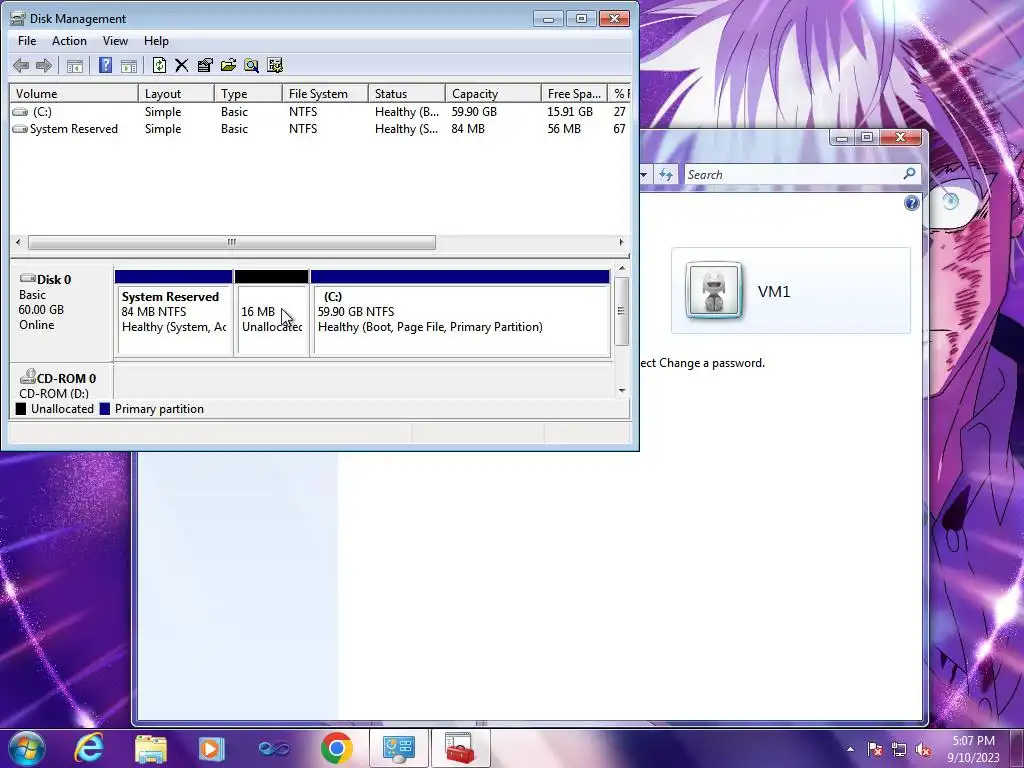Sort by the File System column header

point(325,94)
